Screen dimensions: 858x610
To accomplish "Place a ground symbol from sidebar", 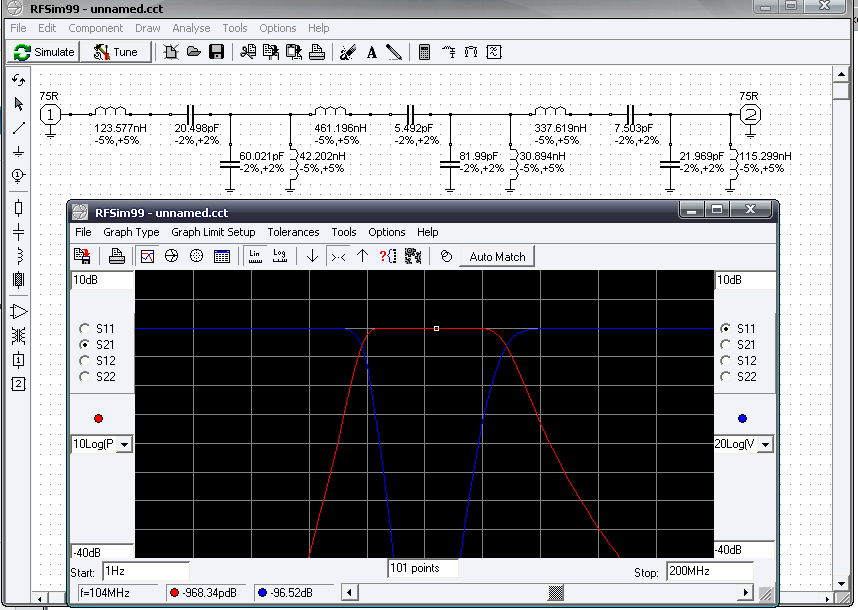I will pos(18,152).
